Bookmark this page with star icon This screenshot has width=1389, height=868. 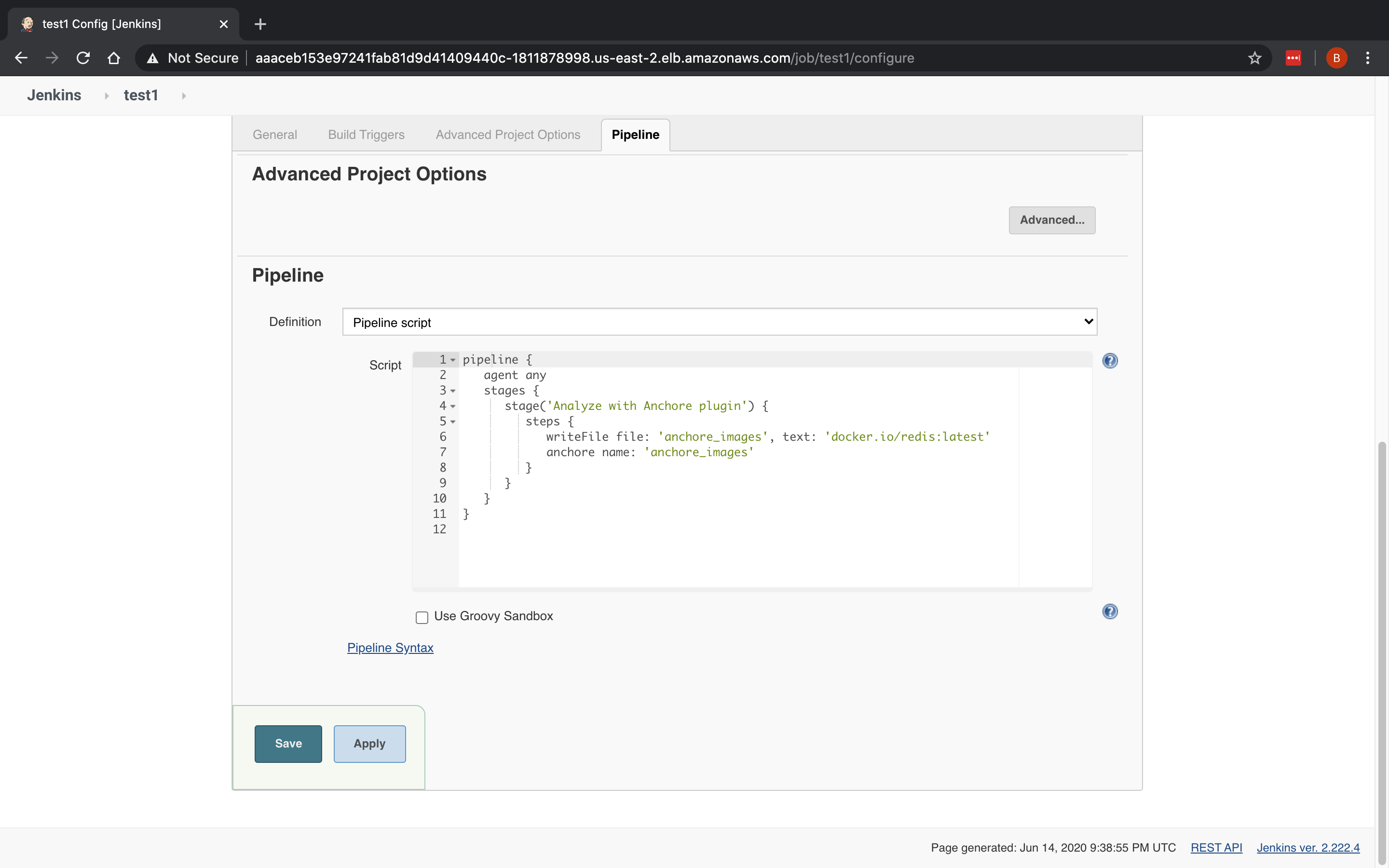point(1255,58)
